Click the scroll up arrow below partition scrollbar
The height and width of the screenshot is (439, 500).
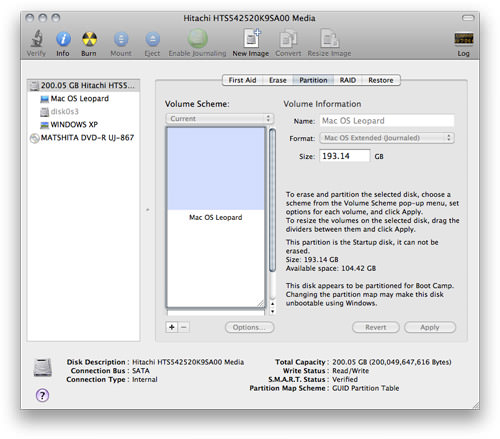tap(273, 304)
